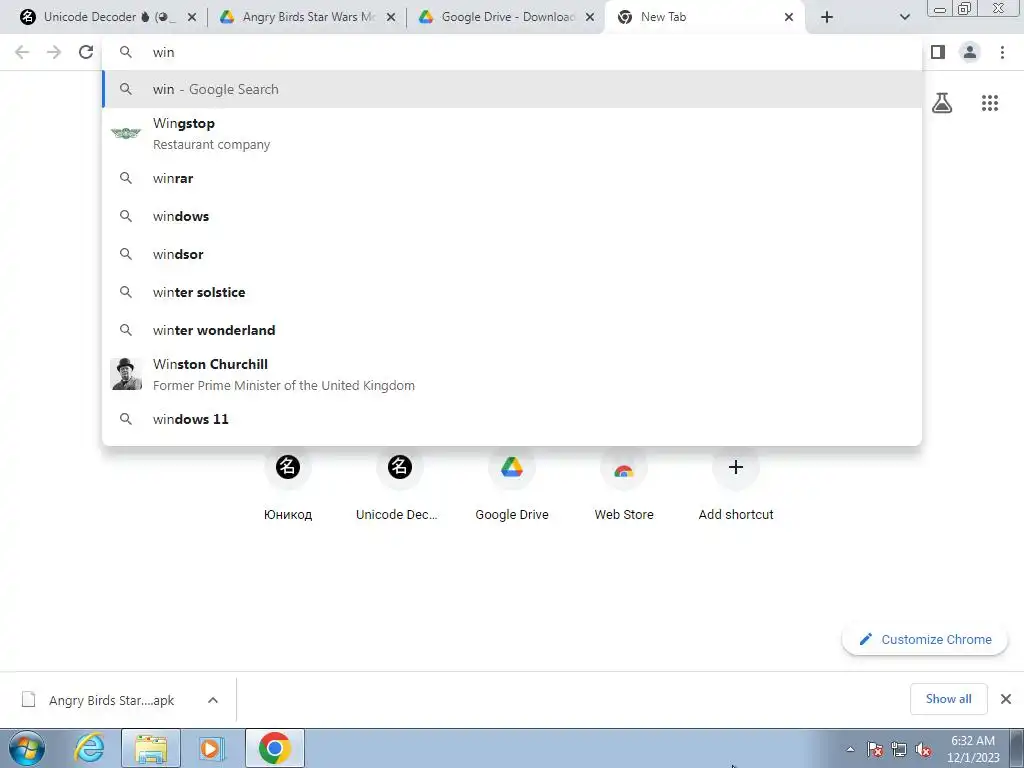Click the Chrome taskbar icon
This screenshot has height=768, width=1024.
274,748
